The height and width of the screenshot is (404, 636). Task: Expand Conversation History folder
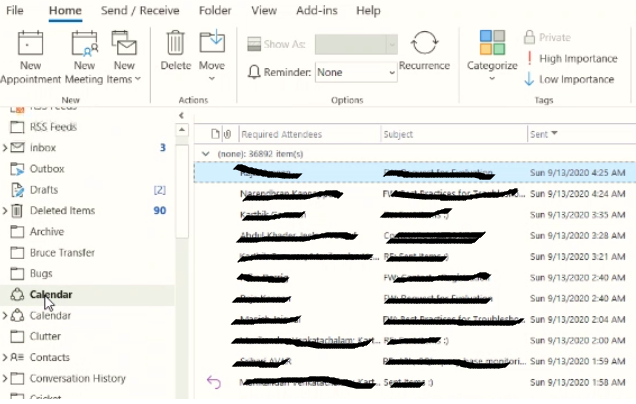coord(4,378)
